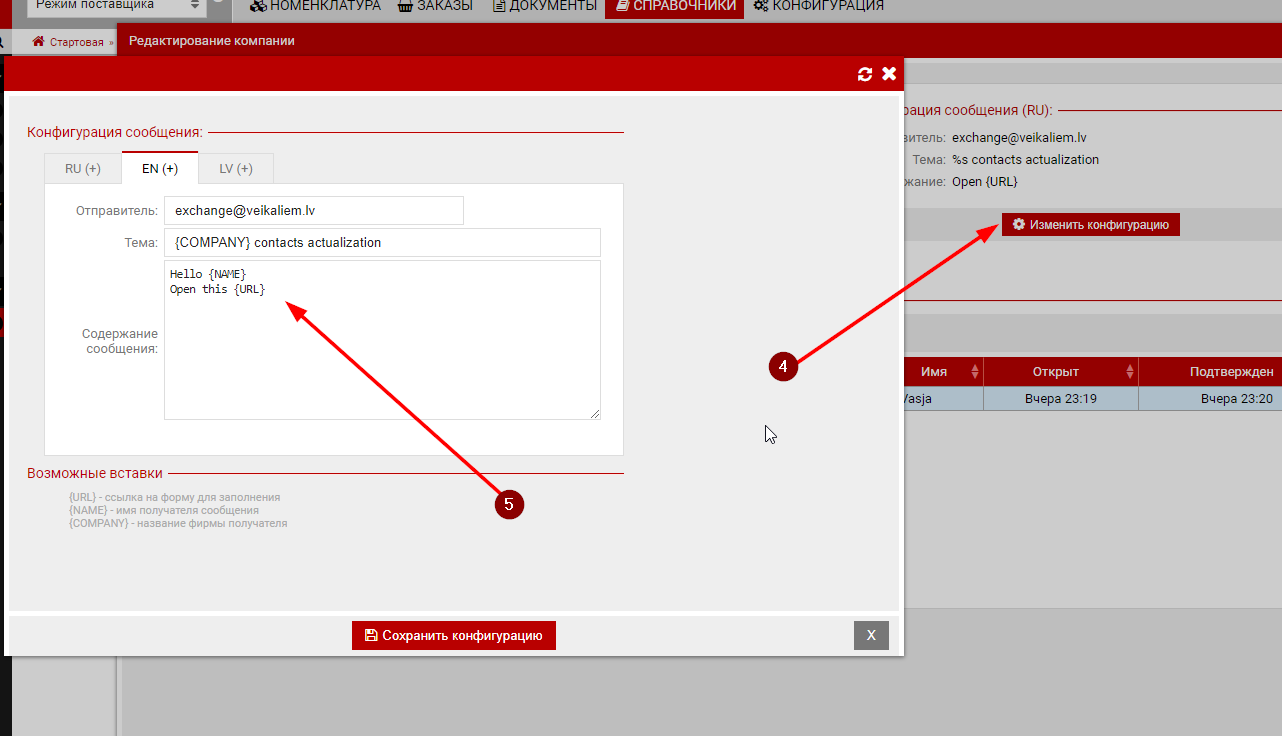The width and height of the screenshot is (1282, 736).
Task: Click the basket icon for Заказы
Action: point(405,6)
